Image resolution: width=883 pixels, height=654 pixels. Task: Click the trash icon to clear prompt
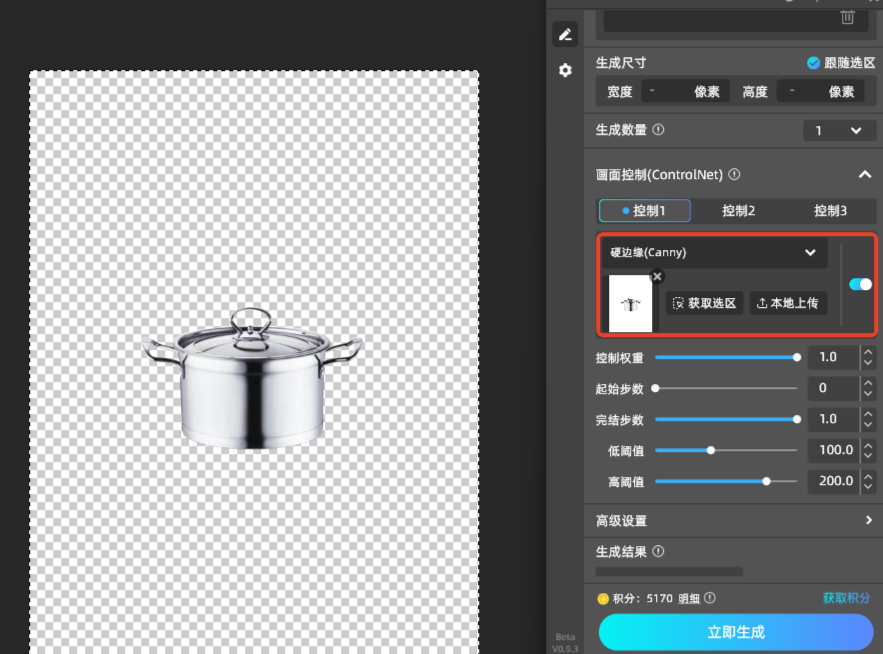pos(847,17)
